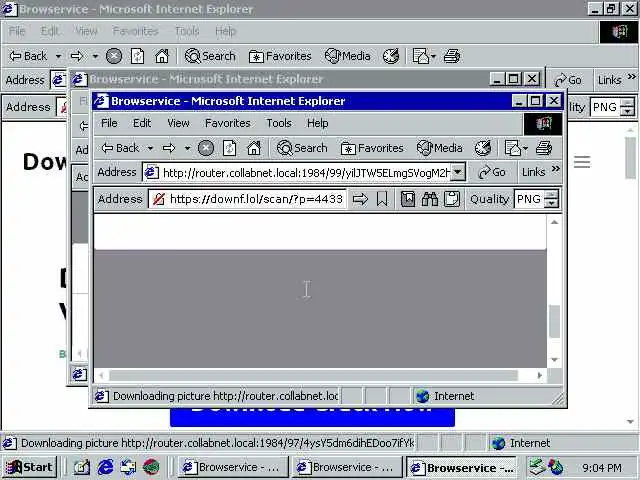Image resolution: width=640 pixels, height=480 pixels.
Task: Click Stop icon in front window toolbar
Action: click(x=206, y=148)
